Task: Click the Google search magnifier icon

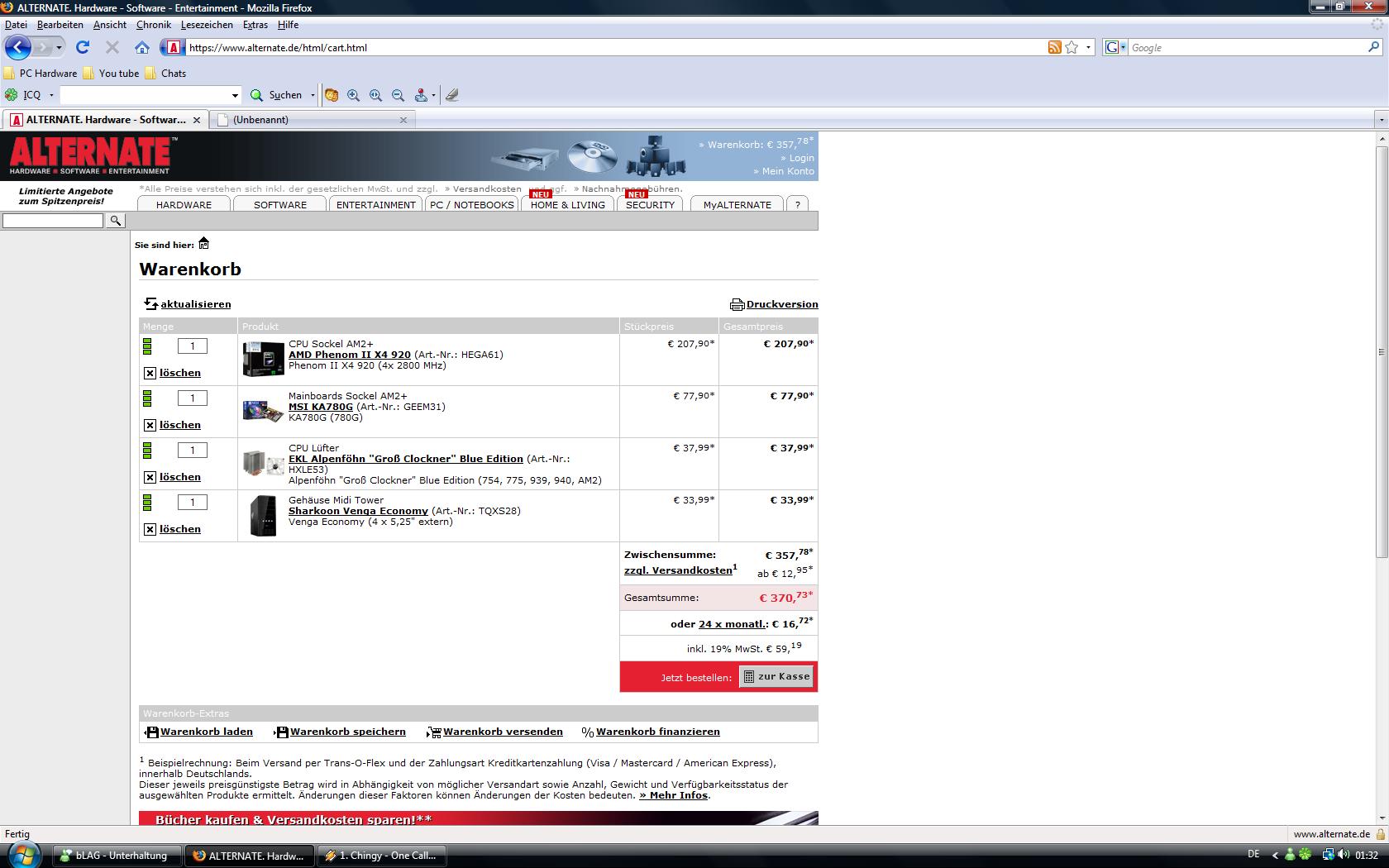Action: pos(1374,47)
